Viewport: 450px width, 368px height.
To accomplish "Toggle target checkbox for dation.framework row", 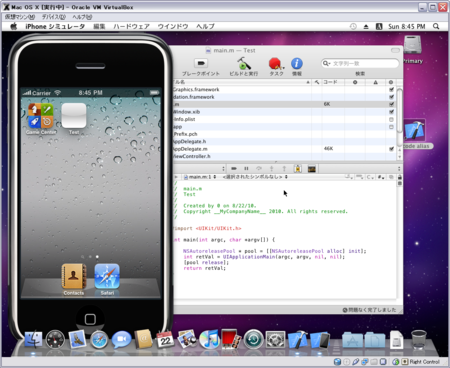I will (391, 97).
